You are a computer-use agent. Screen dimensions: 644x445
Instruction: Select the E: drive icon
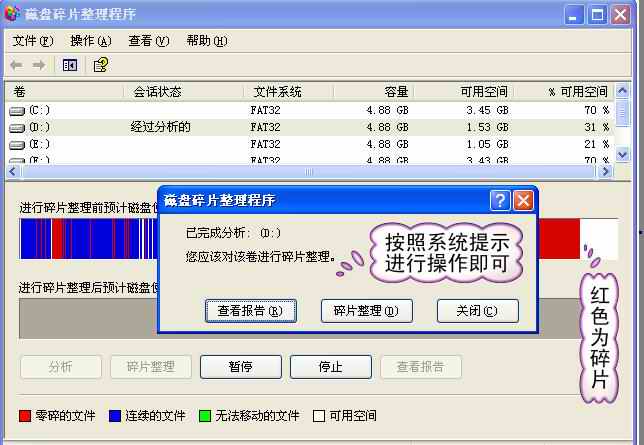pyautogui.click(x=17, y=145)
